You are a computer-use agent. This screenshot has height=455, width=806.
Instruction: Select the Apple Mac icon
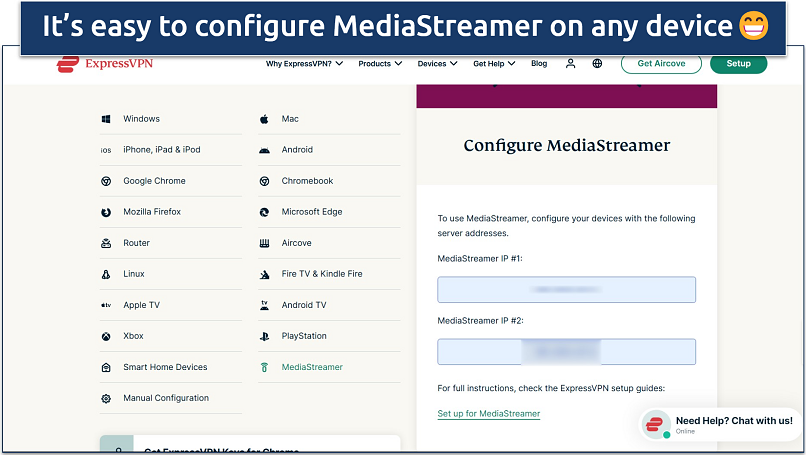pyautogui.click(x=264, y=119)
